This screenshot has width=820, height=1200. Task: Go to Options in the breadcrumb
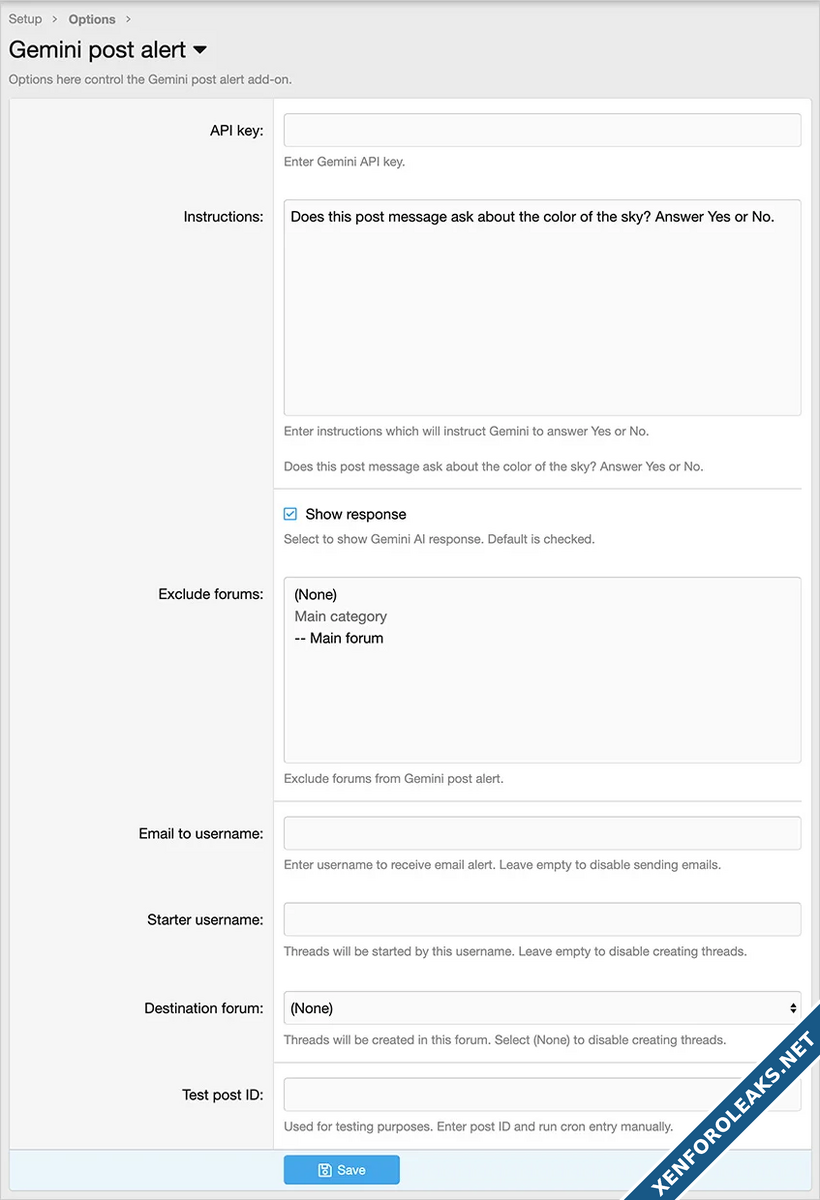point(92,19)
